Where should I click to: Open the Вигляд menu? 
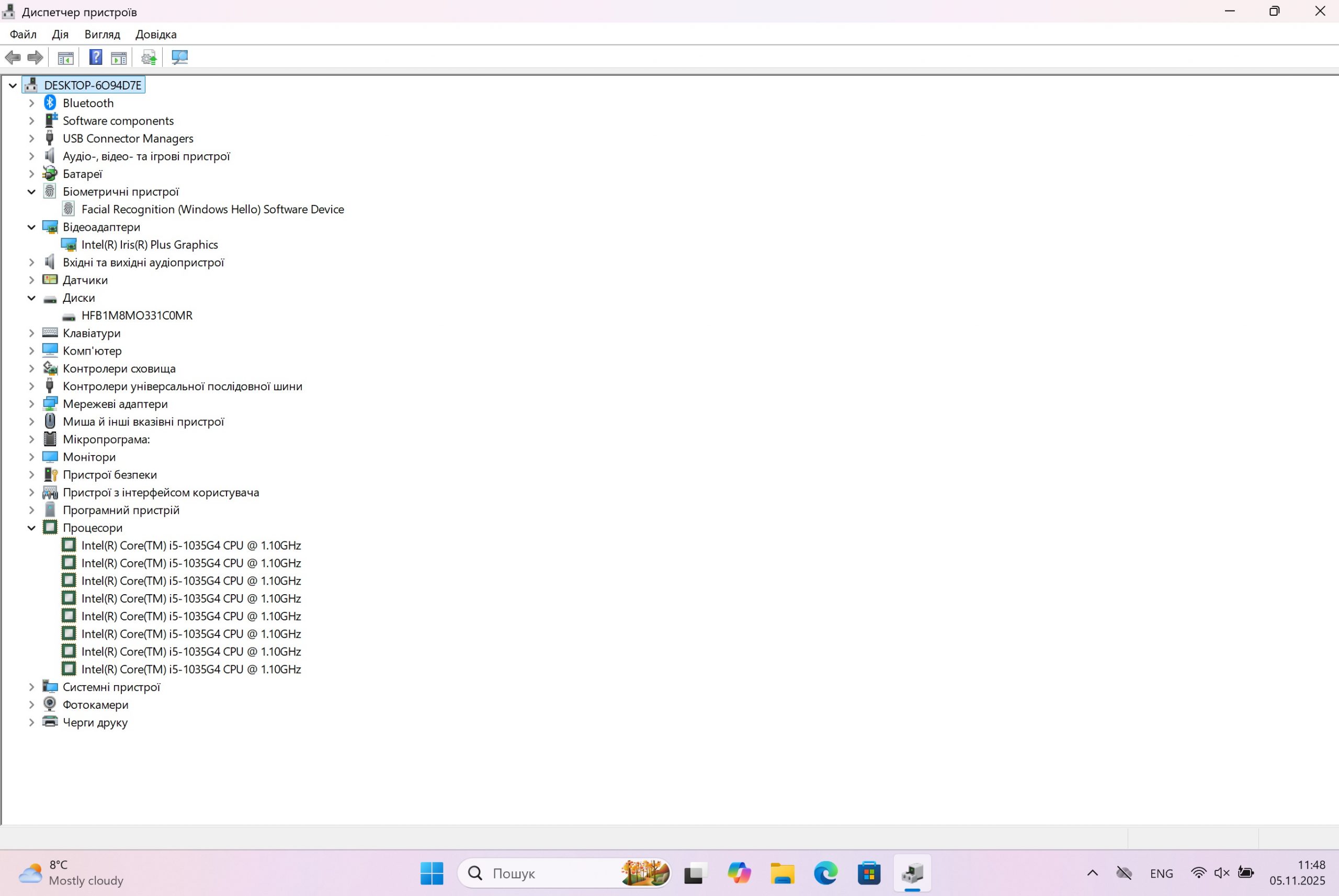(x=102, y=35)
